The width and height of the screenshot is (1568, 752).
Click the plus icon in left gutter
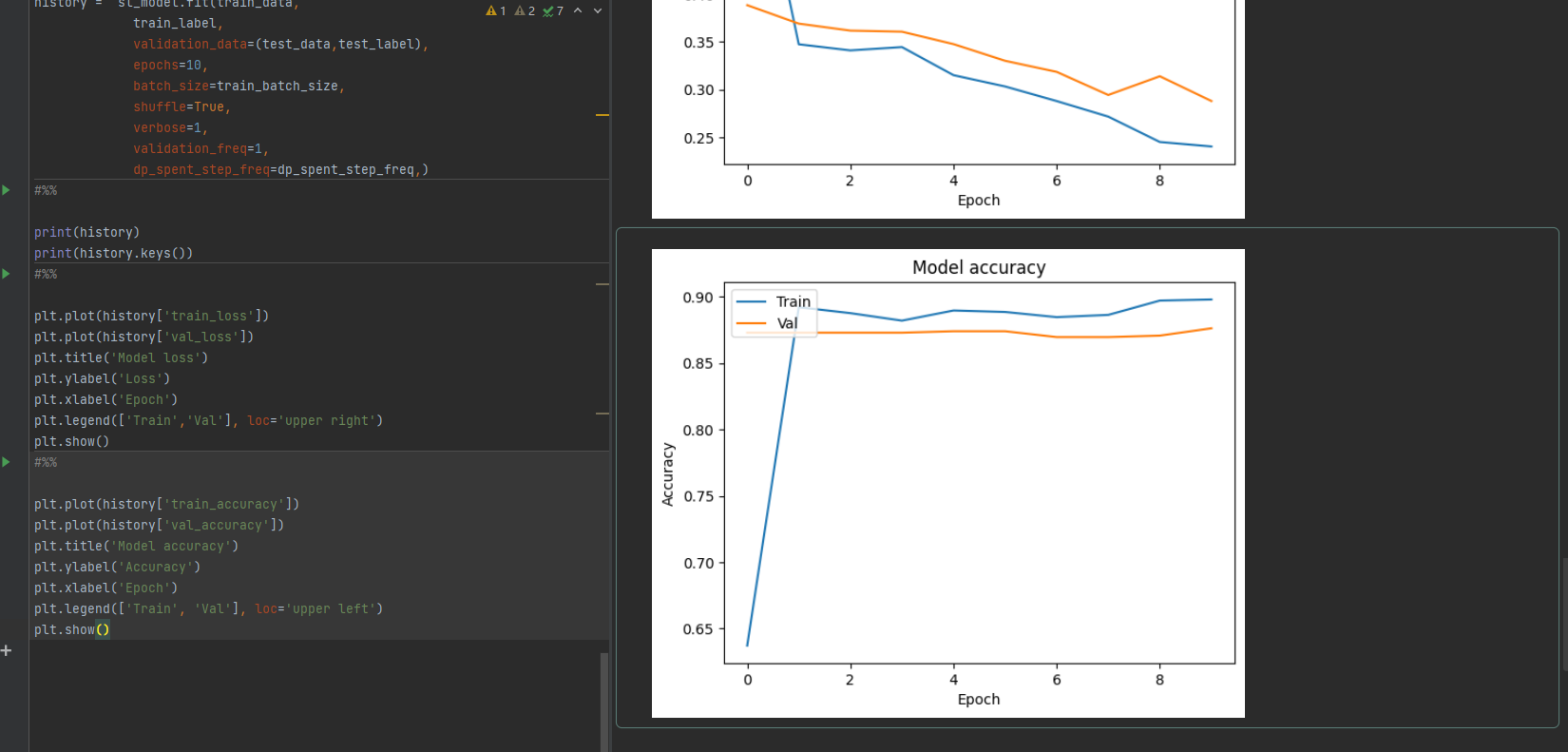pos(6,651)
